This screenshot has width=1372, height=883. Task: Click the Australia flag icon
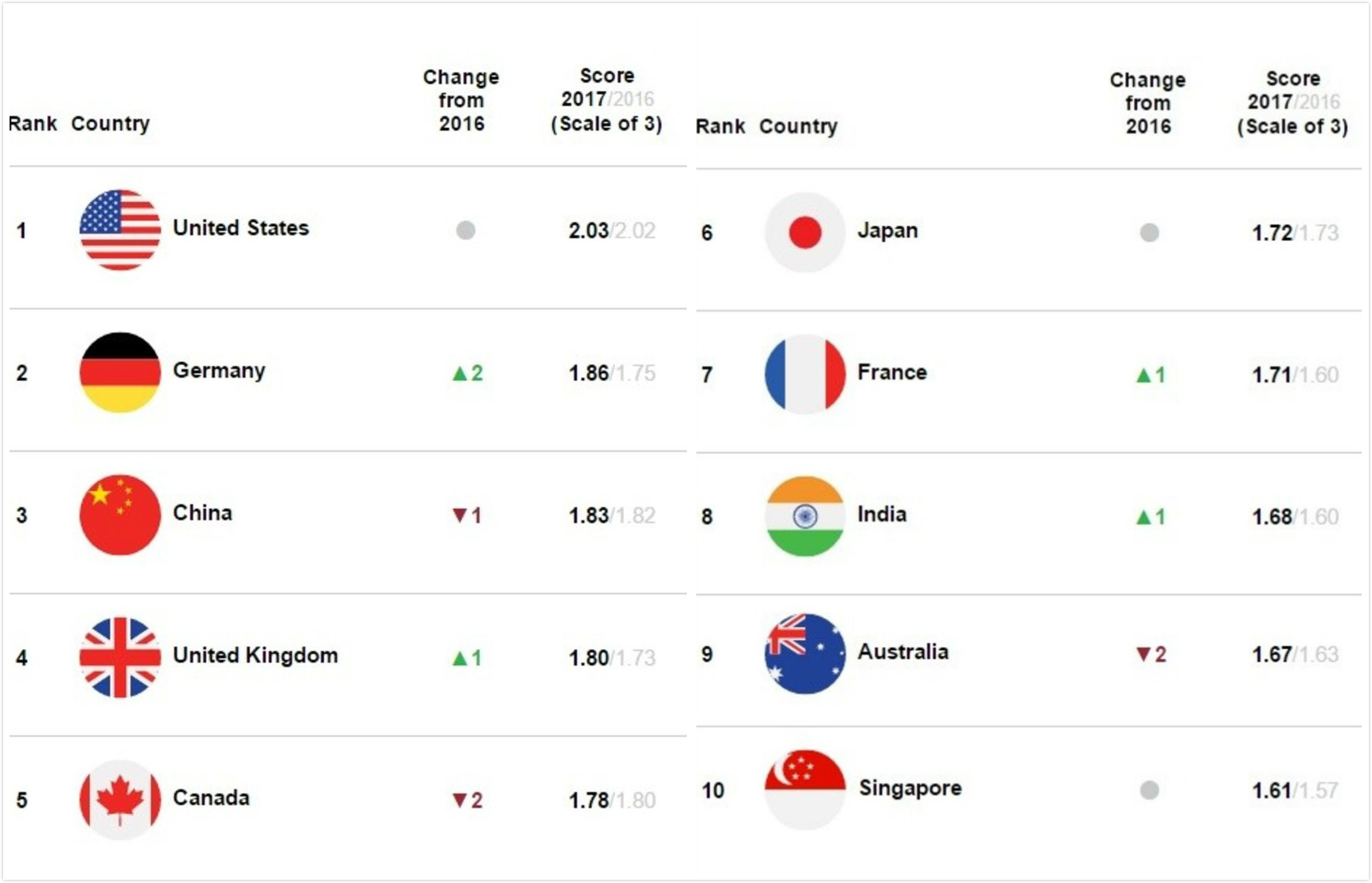coord(805,654)
